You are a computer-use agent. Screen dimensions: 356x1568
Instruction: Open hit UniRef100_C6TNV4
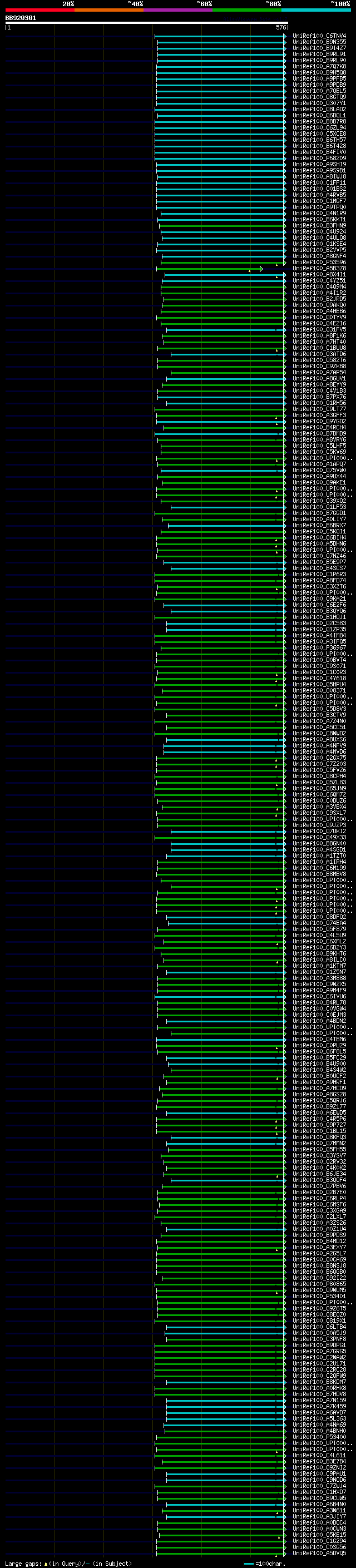click(x=319, y=37)
